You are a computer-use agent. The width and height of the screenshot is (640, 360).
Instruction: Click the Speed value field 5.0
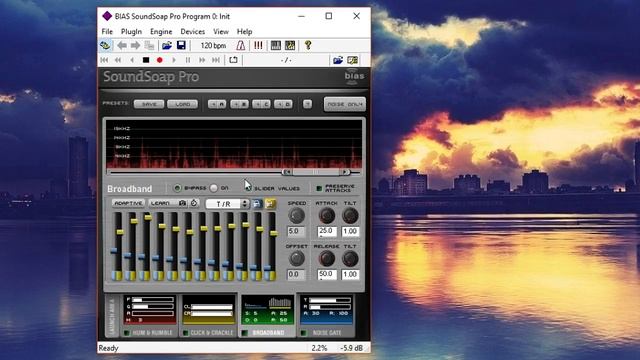tap(296, 231)
